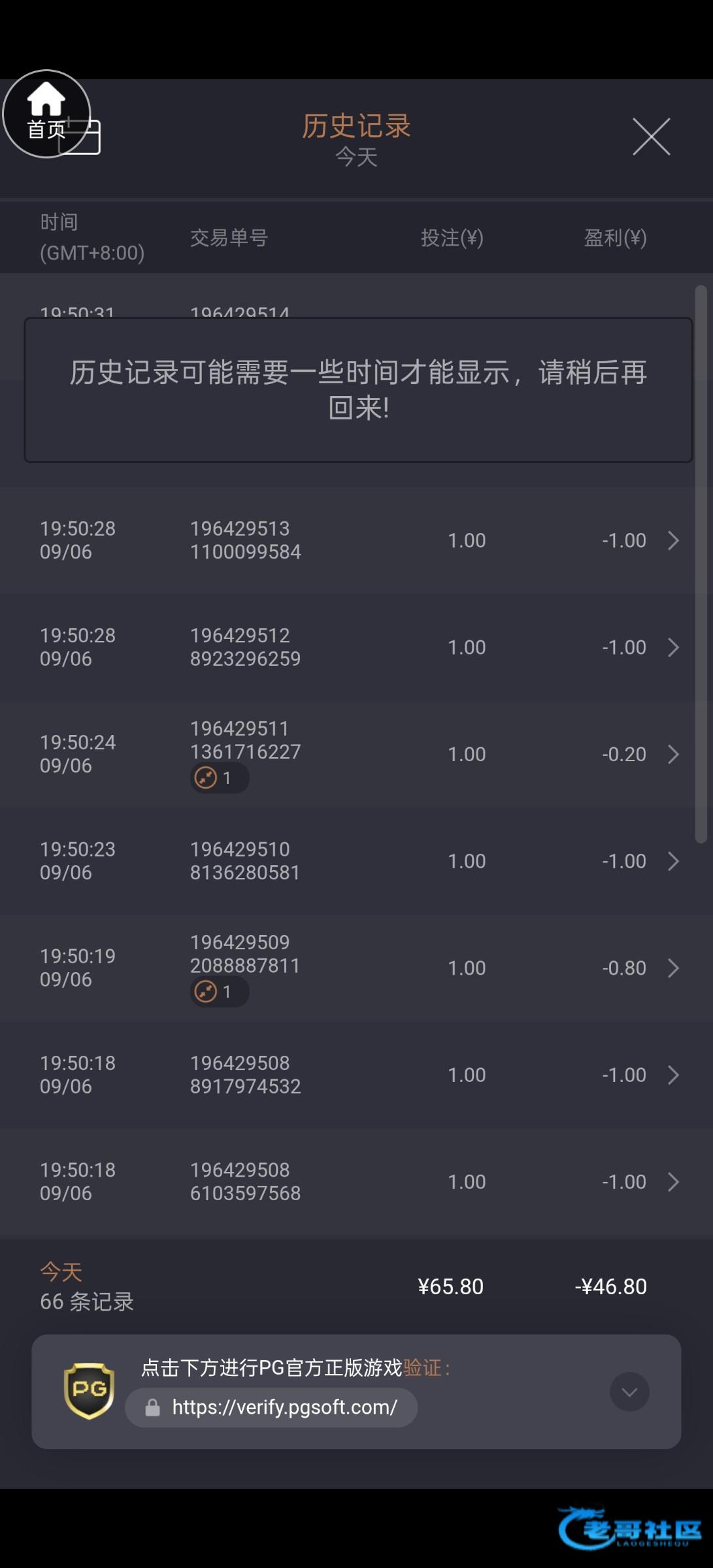Expand details for transaction 8923296259
This screenshot has height=1568, width=713.
coord(673,647)
